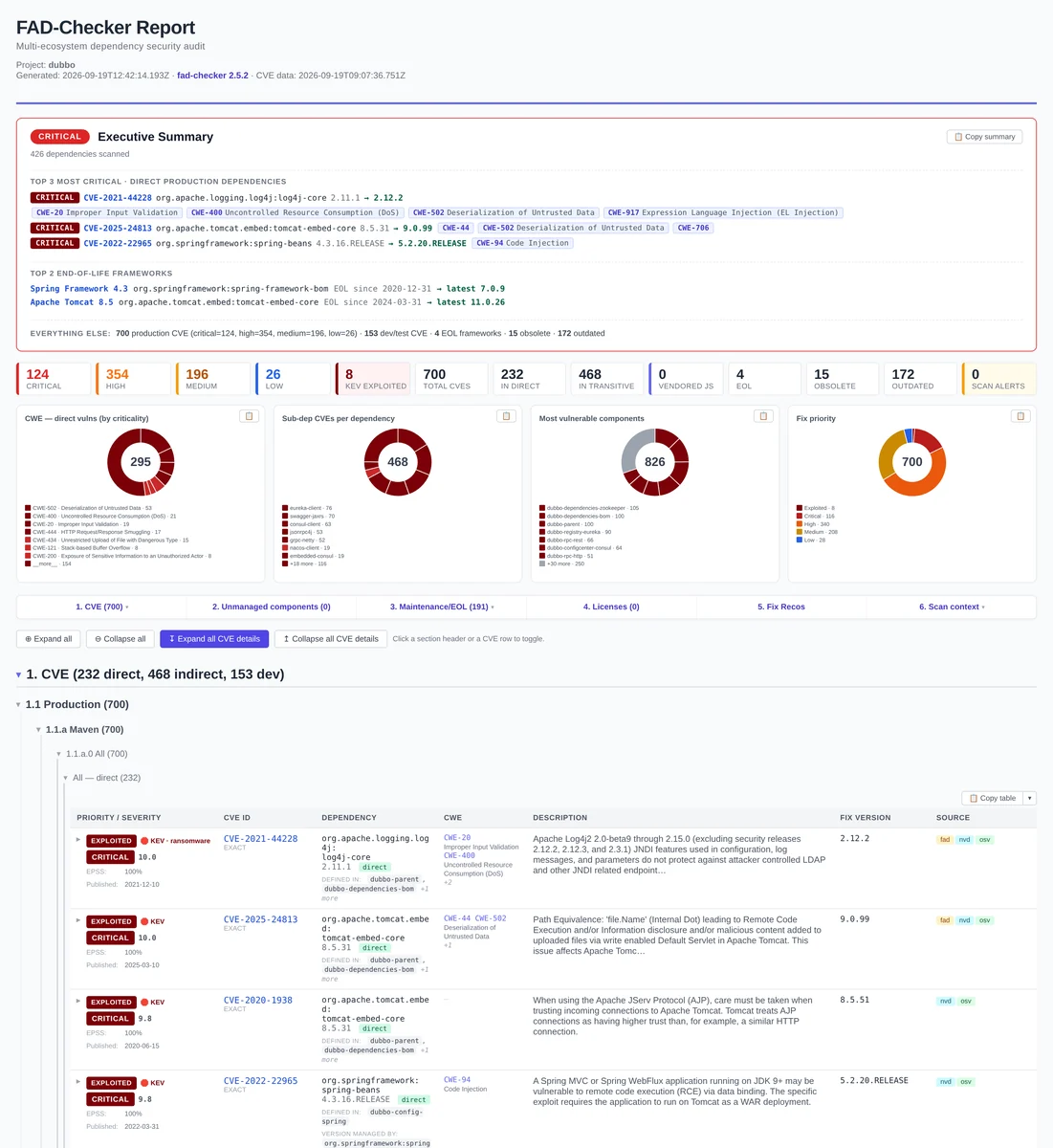Switch to the 3. Maintenance/EOL (191) tab
The width and height of the screenshot is (1053, 1148).
coord(441,607)
